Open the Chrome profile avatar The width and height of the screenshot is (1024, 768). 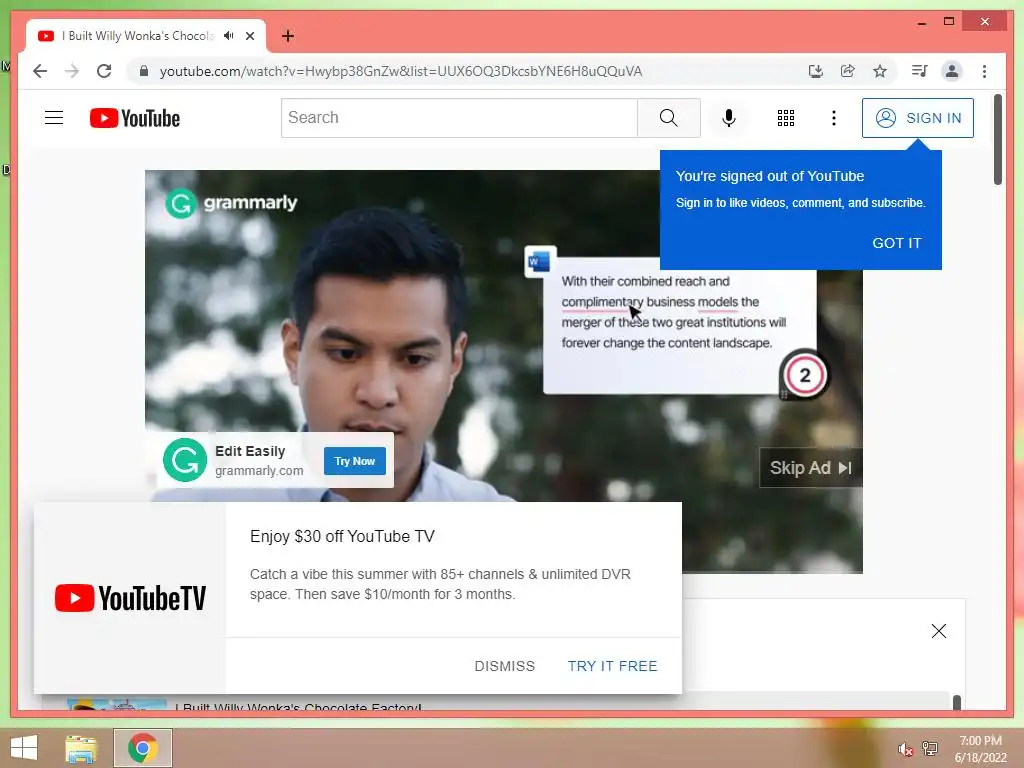coord(952,71)
